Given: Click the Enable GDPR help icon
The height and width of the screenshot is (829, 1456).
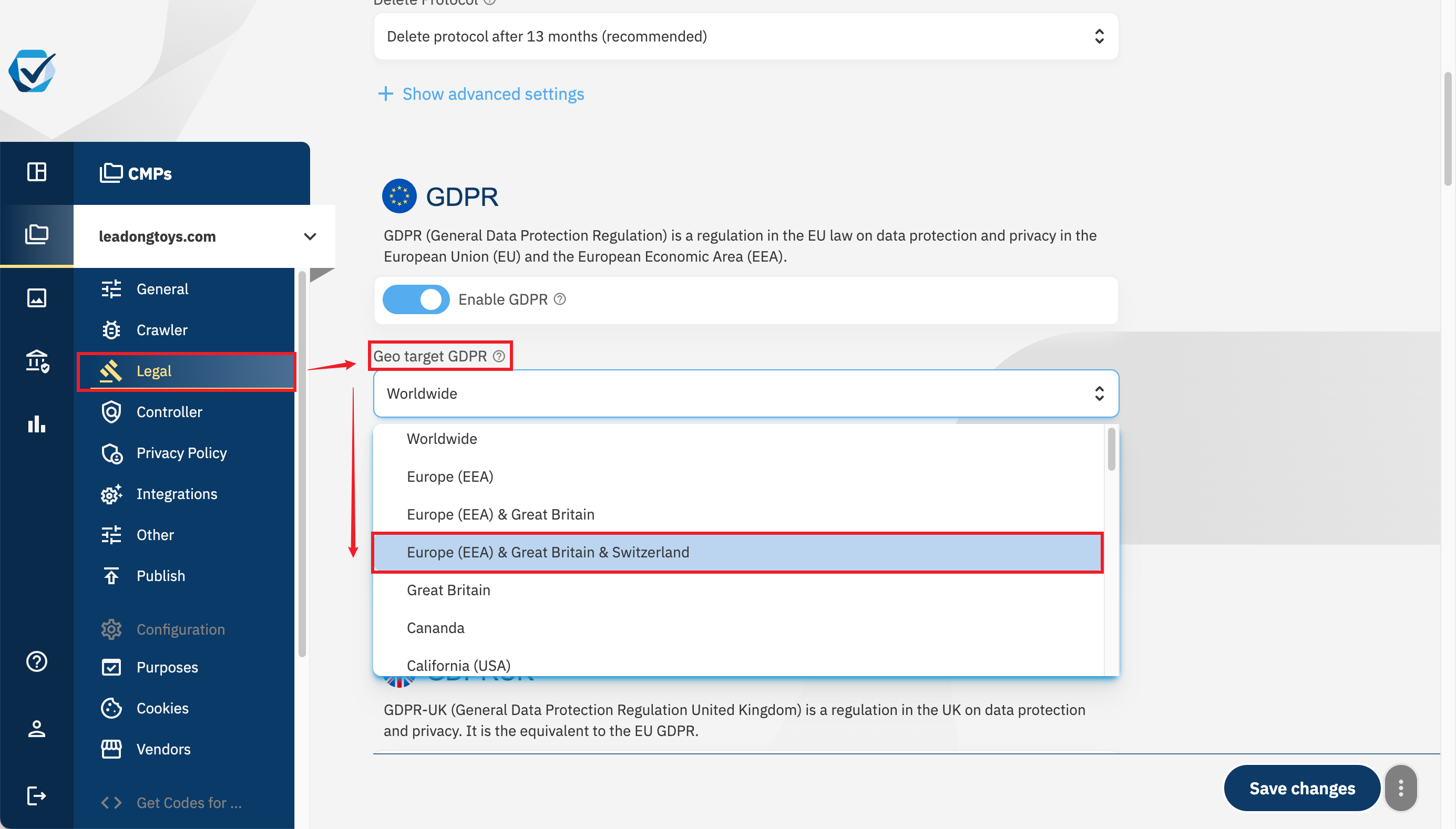Looking at the screenshot, I should tap(560, 299).
